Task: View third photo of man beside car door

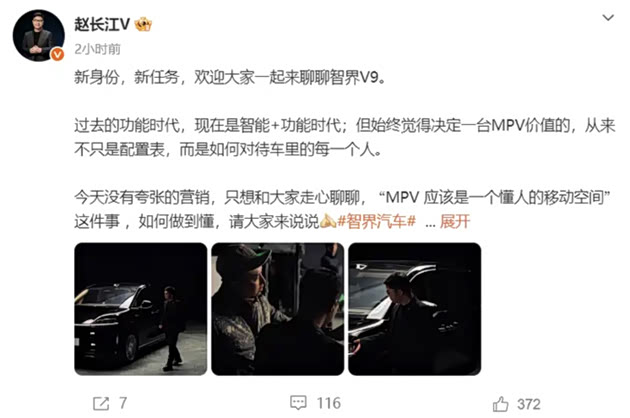Action: (415, 309)
